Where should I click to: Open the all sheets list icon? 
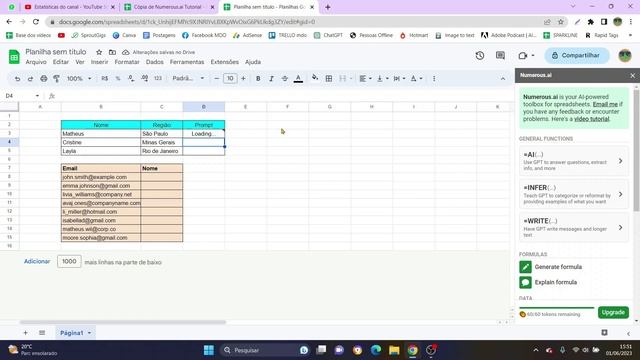(x=42, y=333)
